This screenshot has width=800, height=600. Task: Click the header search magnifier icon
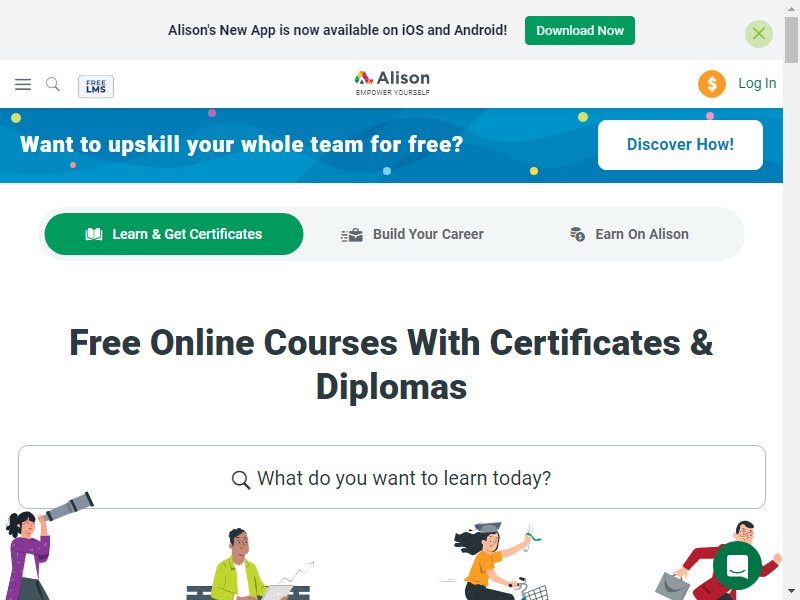pyautogui.click(x=53, y=84)
